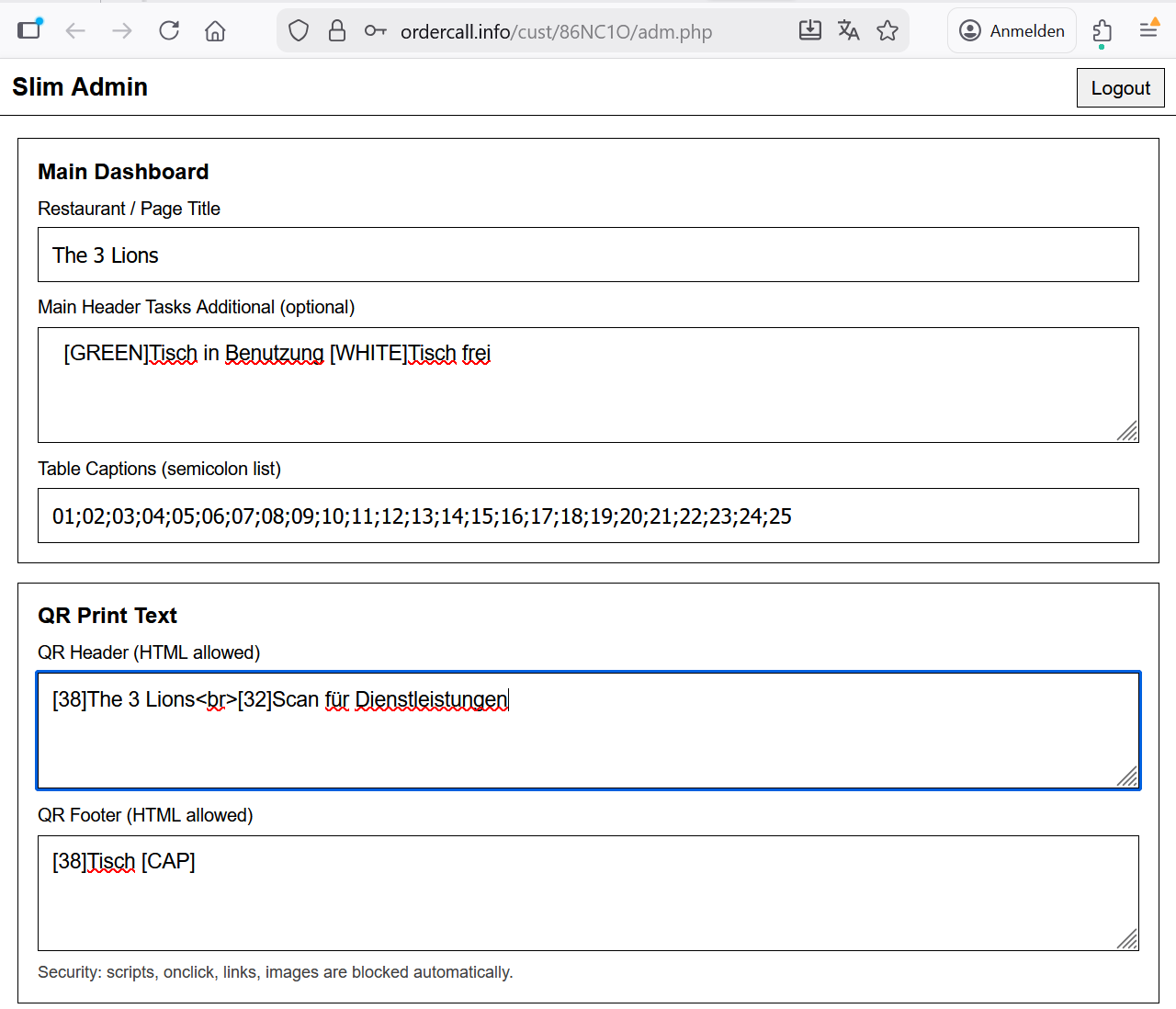Open the browser hamburger menu
The image size is (1176, 1009).
pos(1148,30)
